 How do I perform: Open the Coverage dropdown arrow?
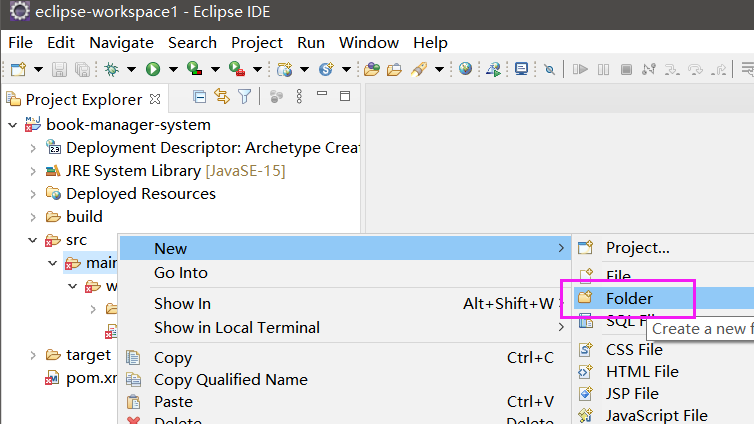click(215, 70)
